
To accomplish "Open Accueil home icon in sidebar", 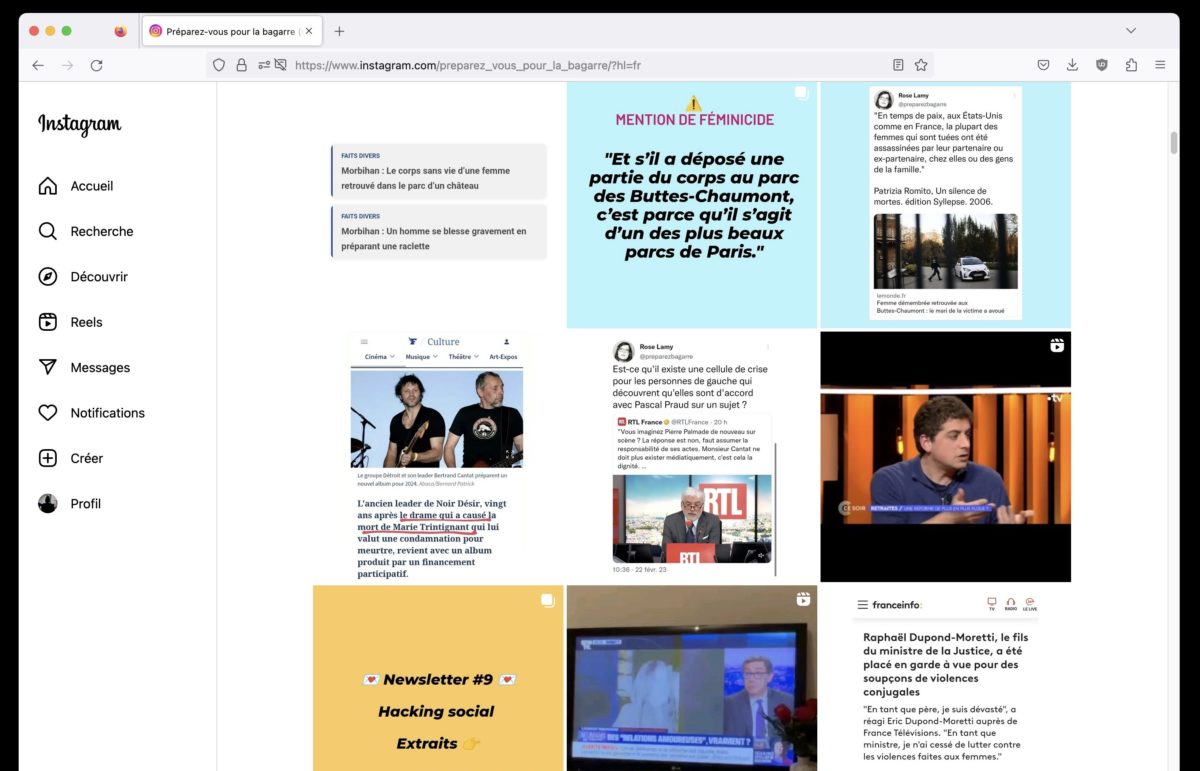I will pyautogui.click(x=47, y=186).
